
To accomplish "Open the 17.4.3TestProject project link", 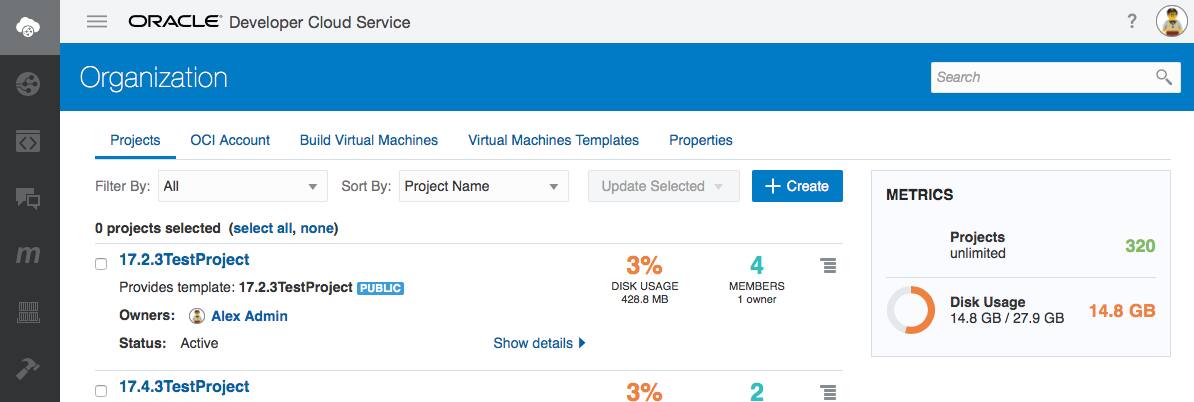I will coord(184,387).
